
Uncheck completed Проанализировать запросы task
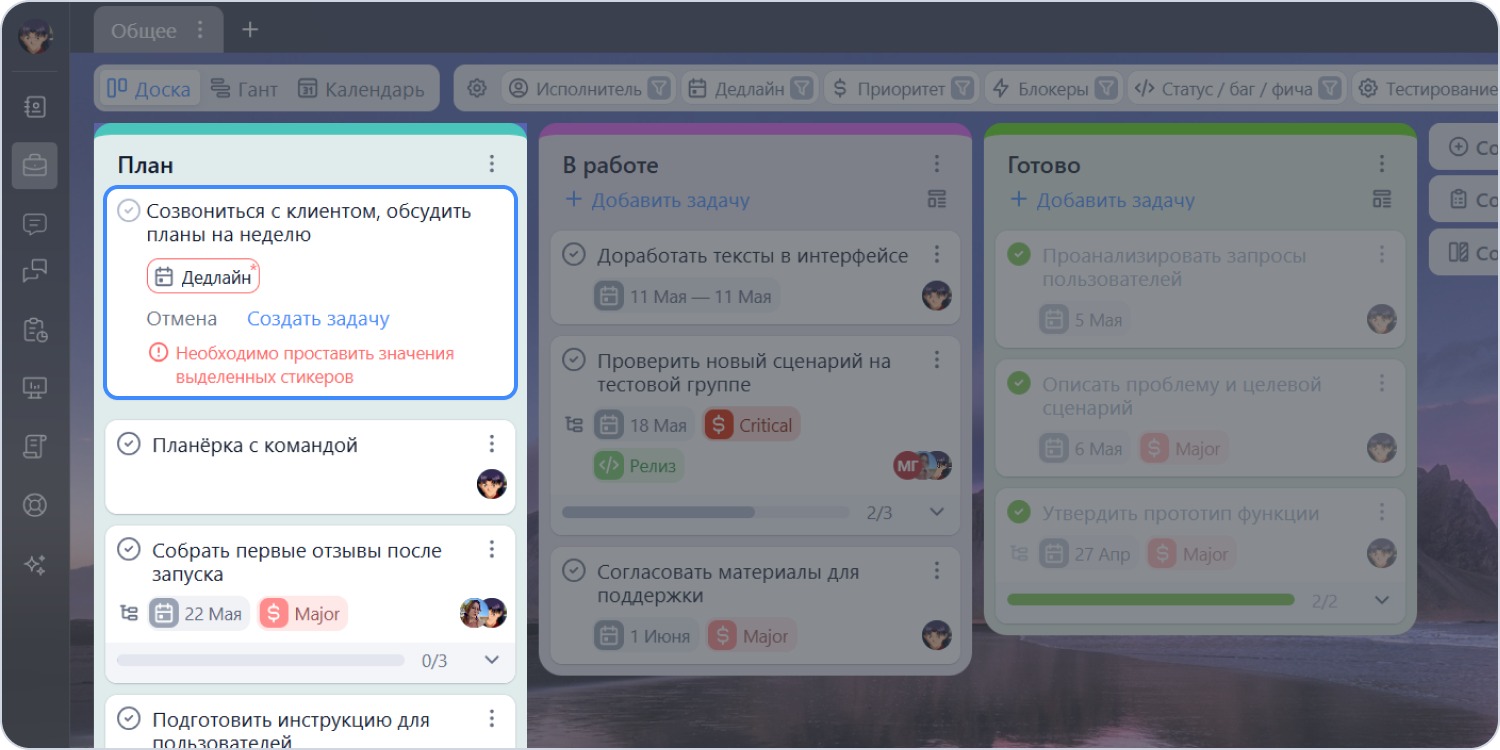click(1019, 254)
